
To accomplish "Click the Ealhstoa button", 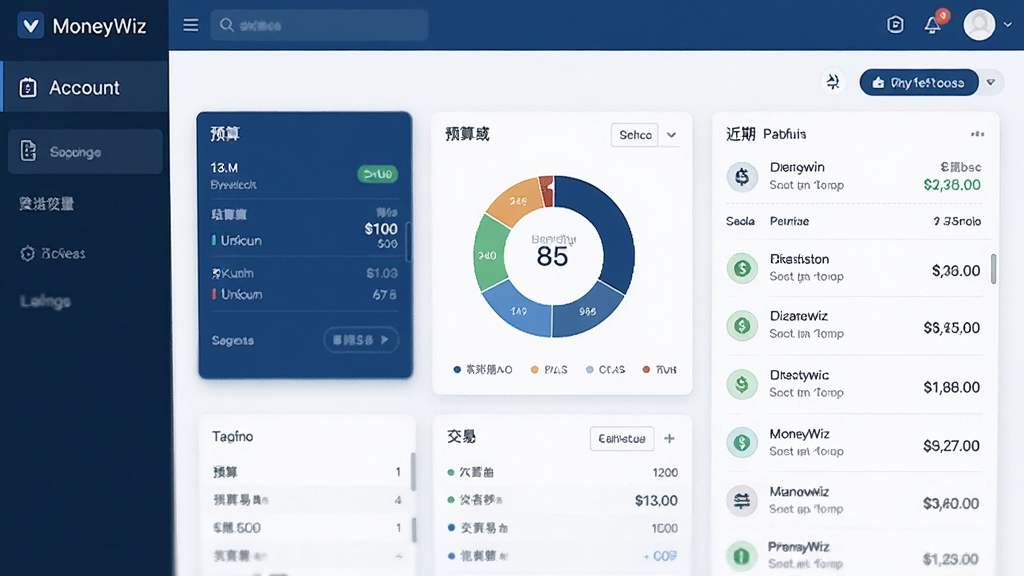I will (622, 438).
